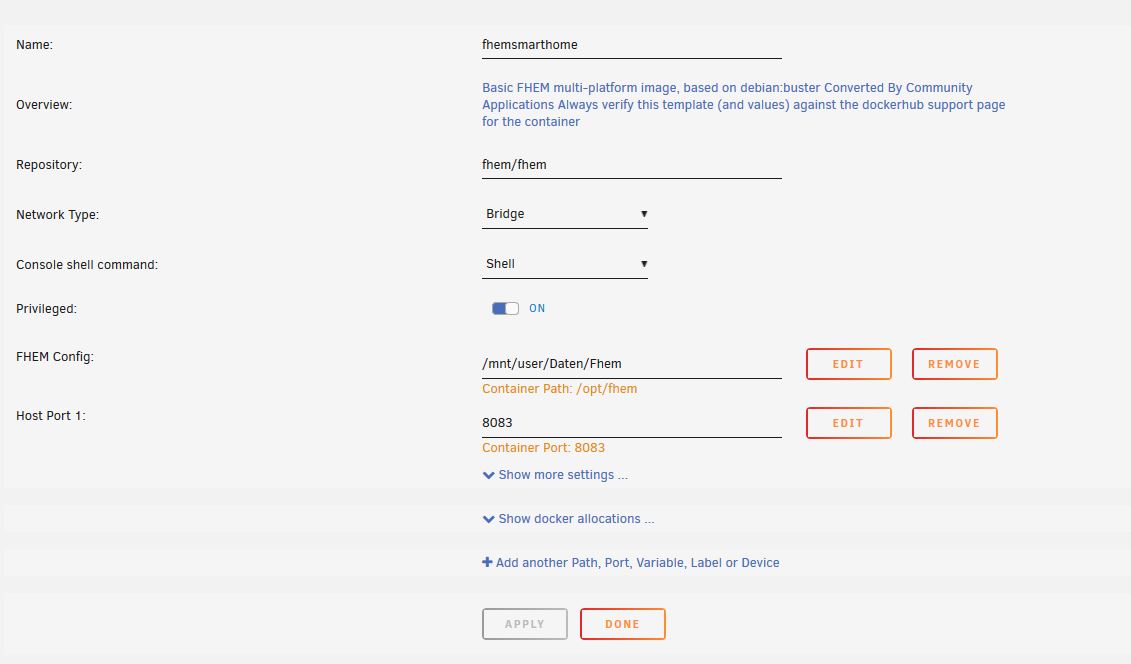Click the Apply button
This screenshot has height=664, width=1131.
[524, 624]
